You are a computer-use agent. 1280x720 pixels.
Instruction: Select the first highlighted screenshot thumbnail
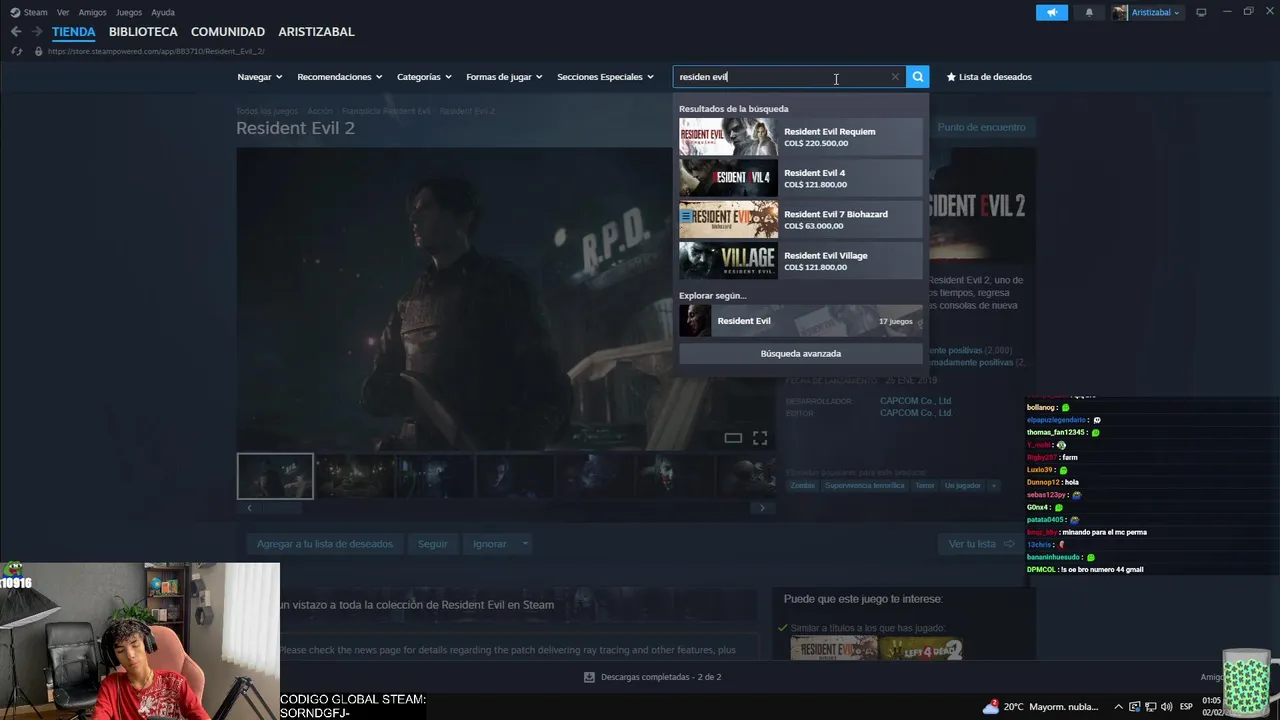pos(275,476)
